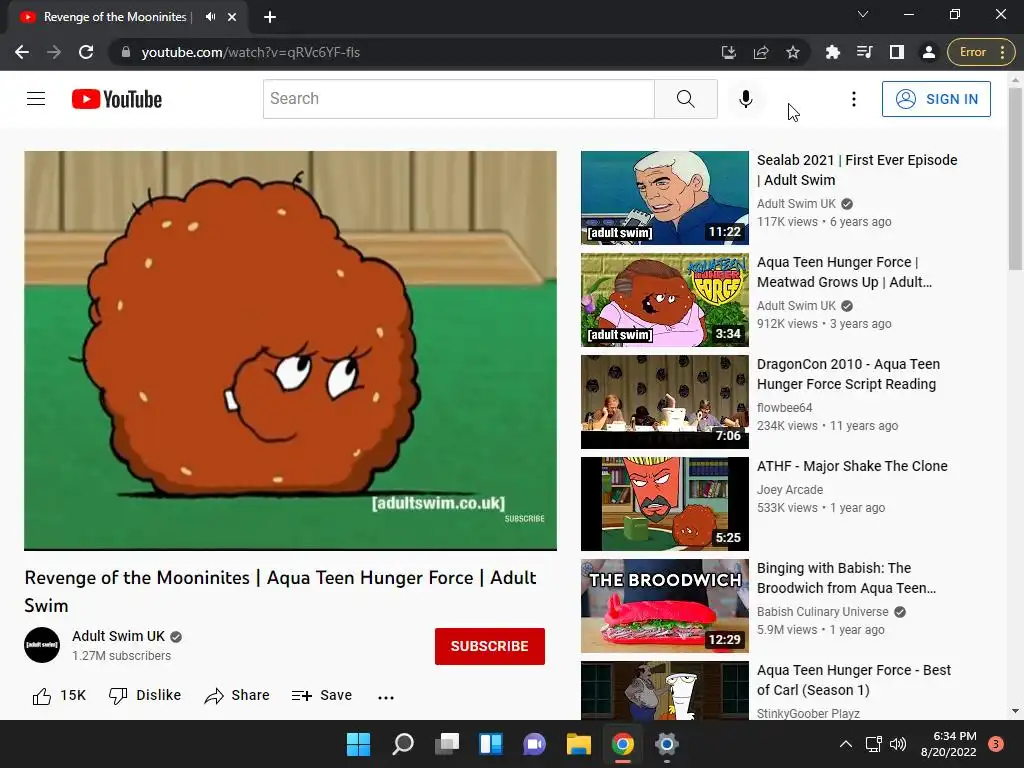1024x768 pixels.
Task: Open media controls in Chrome toolbar
Action: point(865,52)
